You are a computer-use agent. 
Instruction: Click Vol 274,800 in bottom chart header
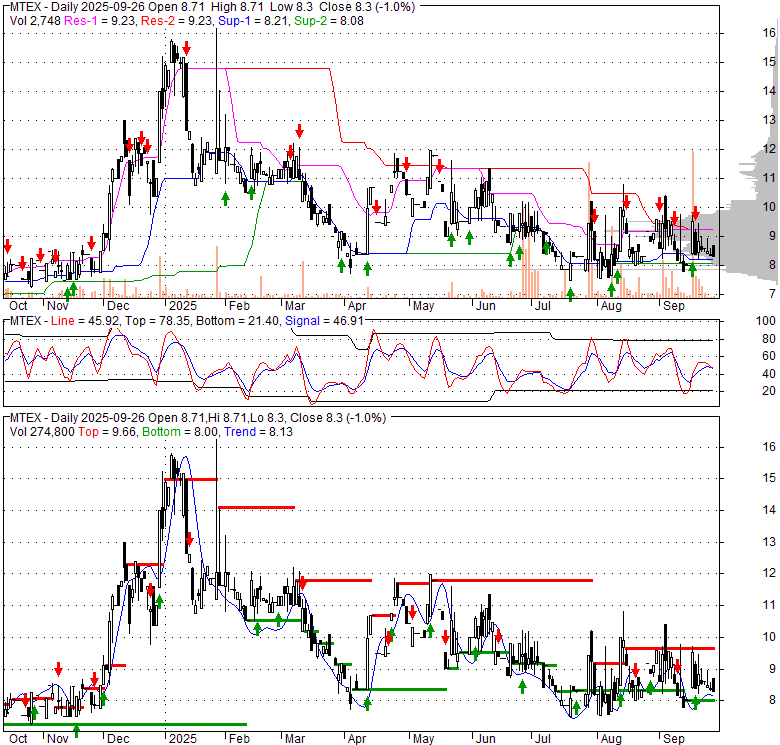click(42, 432)
